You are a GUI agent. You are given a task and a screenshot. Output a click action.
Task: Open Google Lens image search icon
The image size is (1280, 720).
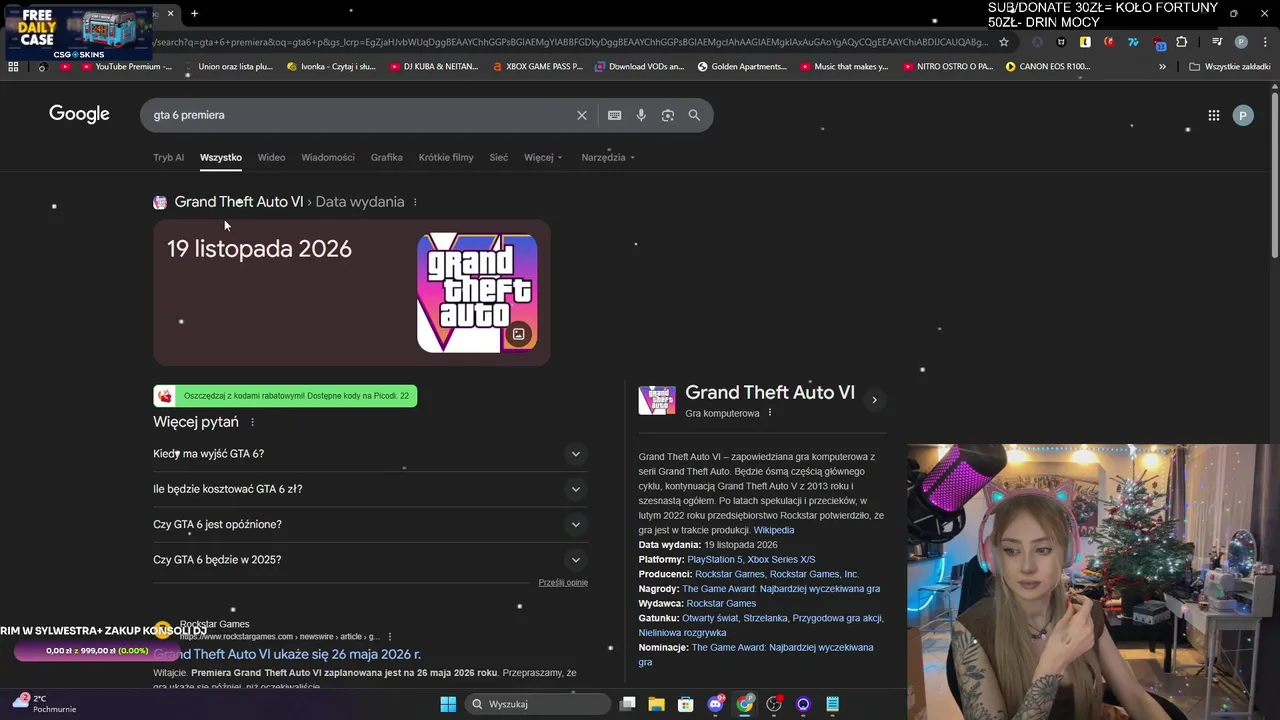tap(667, 115)
